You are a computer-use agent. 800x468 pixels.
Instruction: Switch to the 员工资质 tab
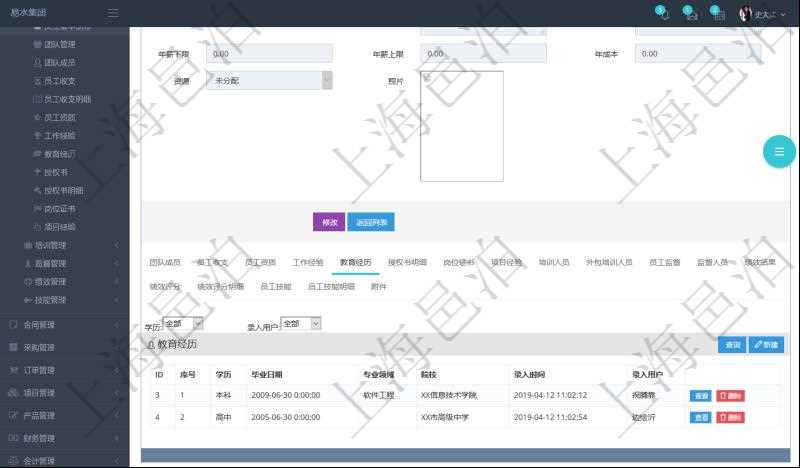tap(260, 262)
